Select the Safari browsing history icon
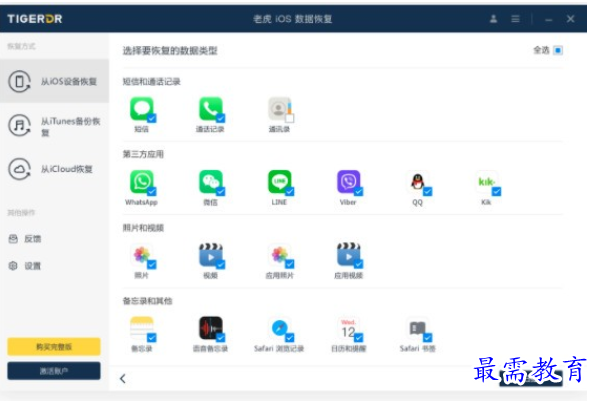The width and height of the screenshot is (595, 401). coord(280,328)
